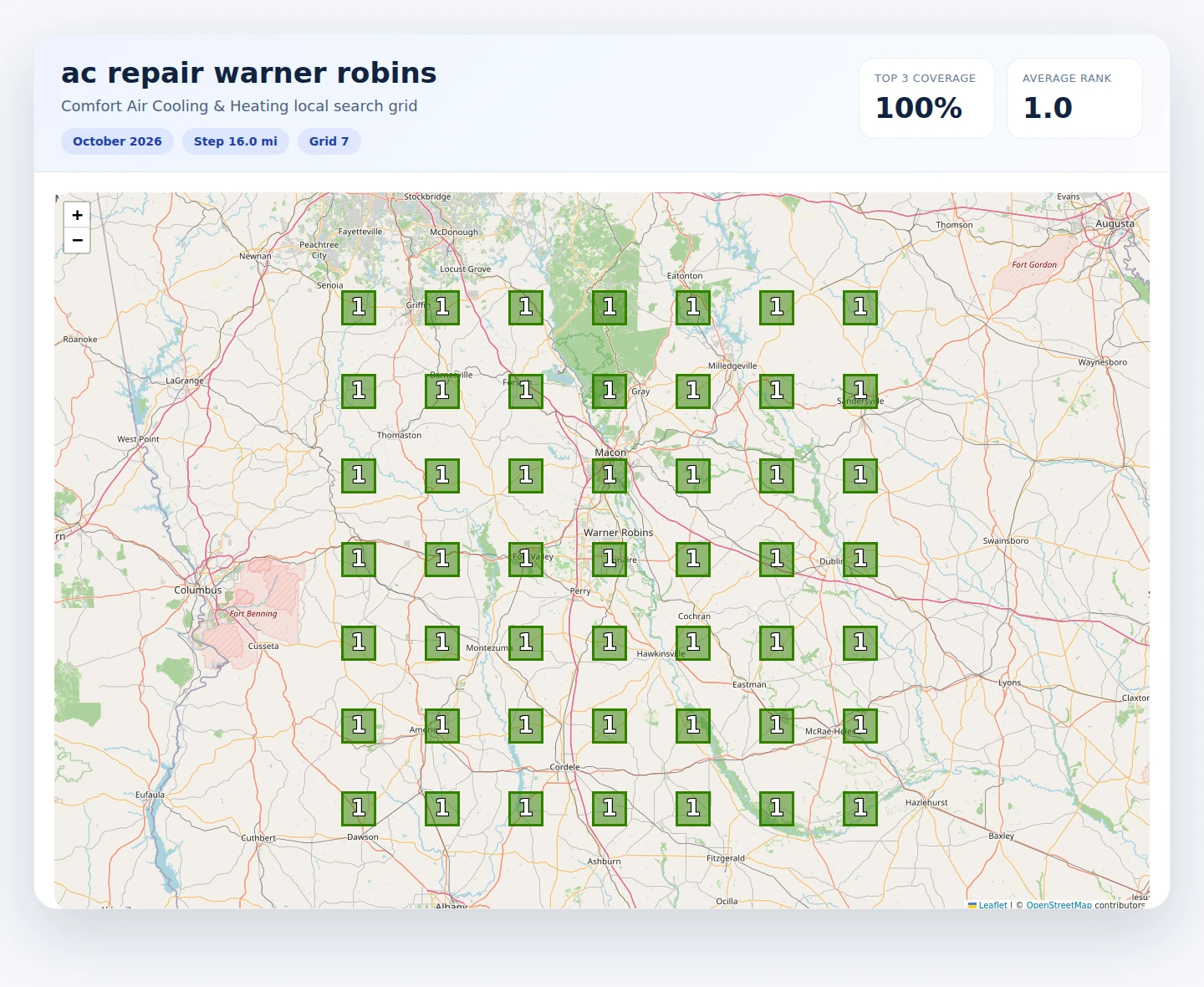Click the rank marker covering Fort Valley

coord(526,559)
